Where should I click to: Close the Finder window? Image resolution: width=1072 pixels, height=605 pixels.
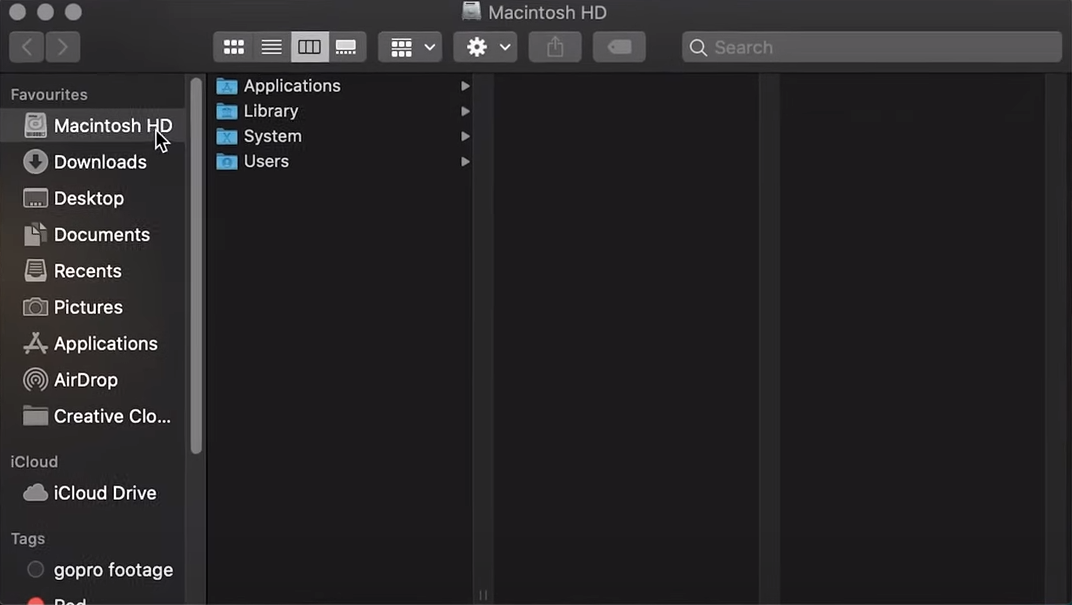[x=18, y=12]
